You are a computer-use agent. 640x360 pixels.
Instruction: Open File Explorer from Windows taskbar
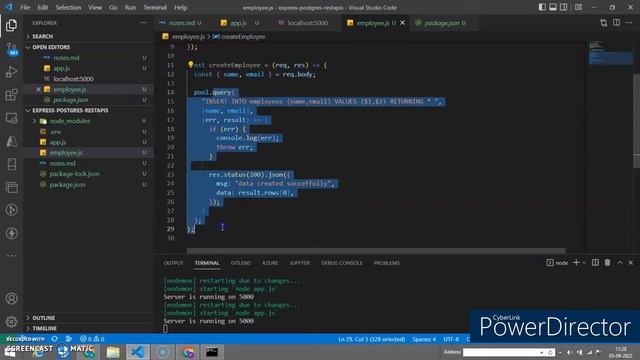(x=113, y=352)
